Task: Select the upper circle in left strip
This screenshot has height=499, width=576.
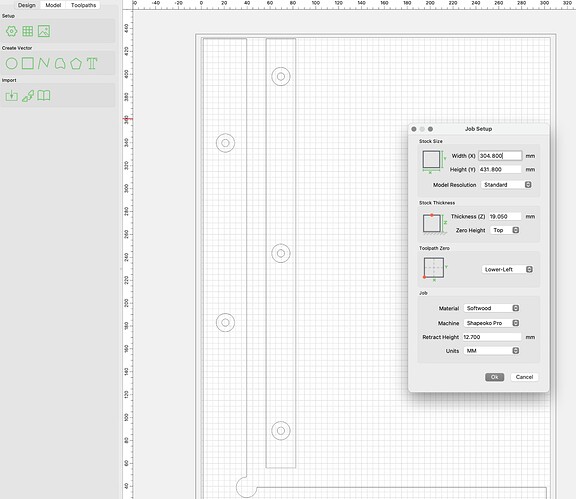Action: [x=226, y=143]
